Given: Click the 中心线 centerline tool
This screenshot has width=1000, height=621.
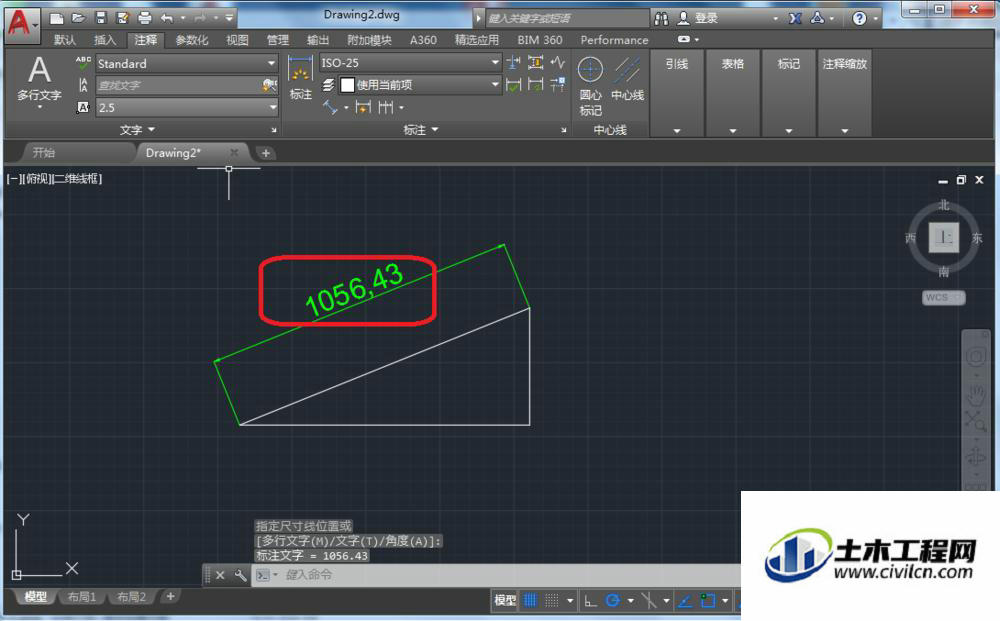Looking at the screenshot, I should click(x=628, y=79).
